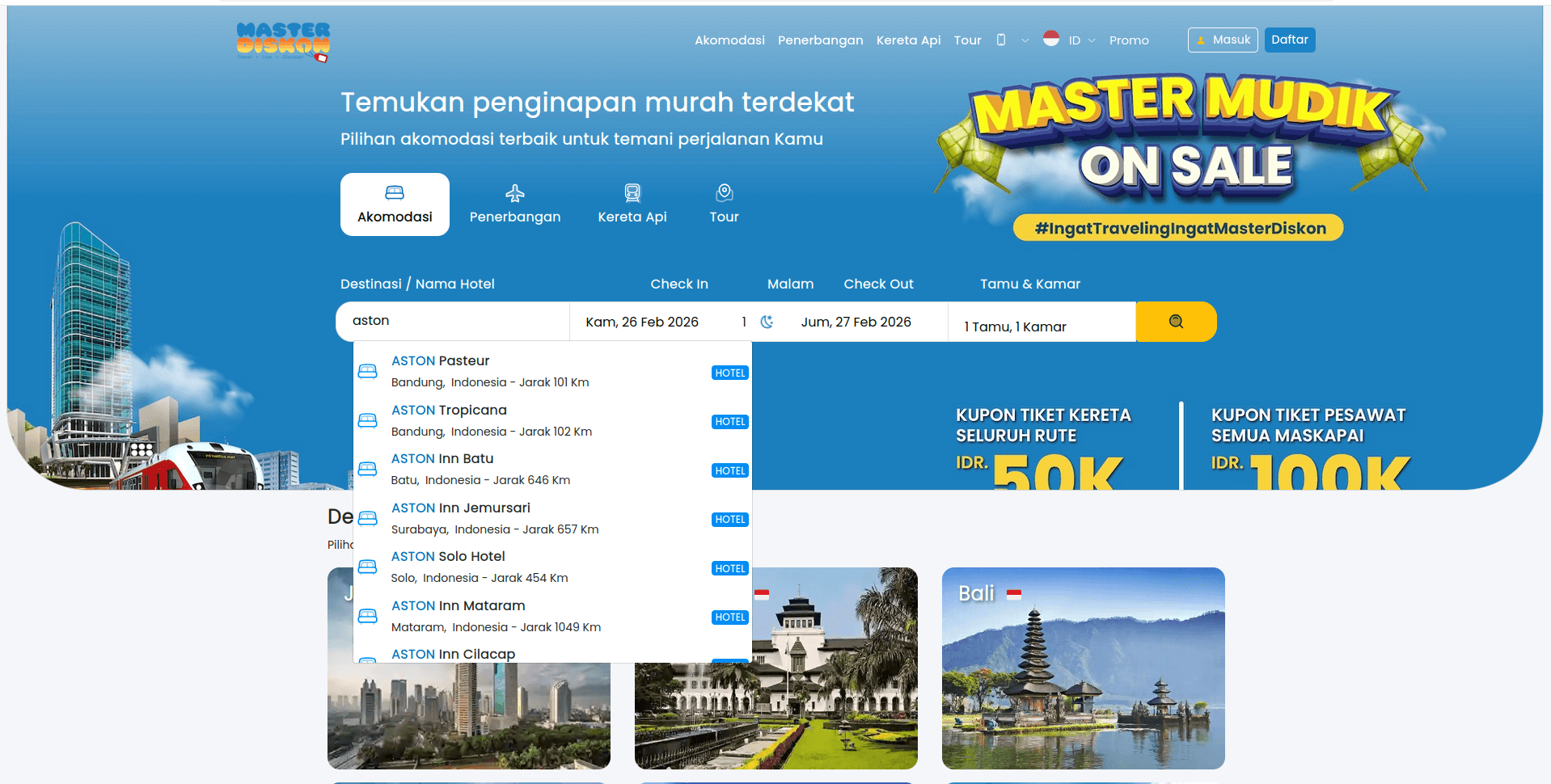
Task: Switch to the Kereta Api navbar menu
Action: (x=907, y=40)
